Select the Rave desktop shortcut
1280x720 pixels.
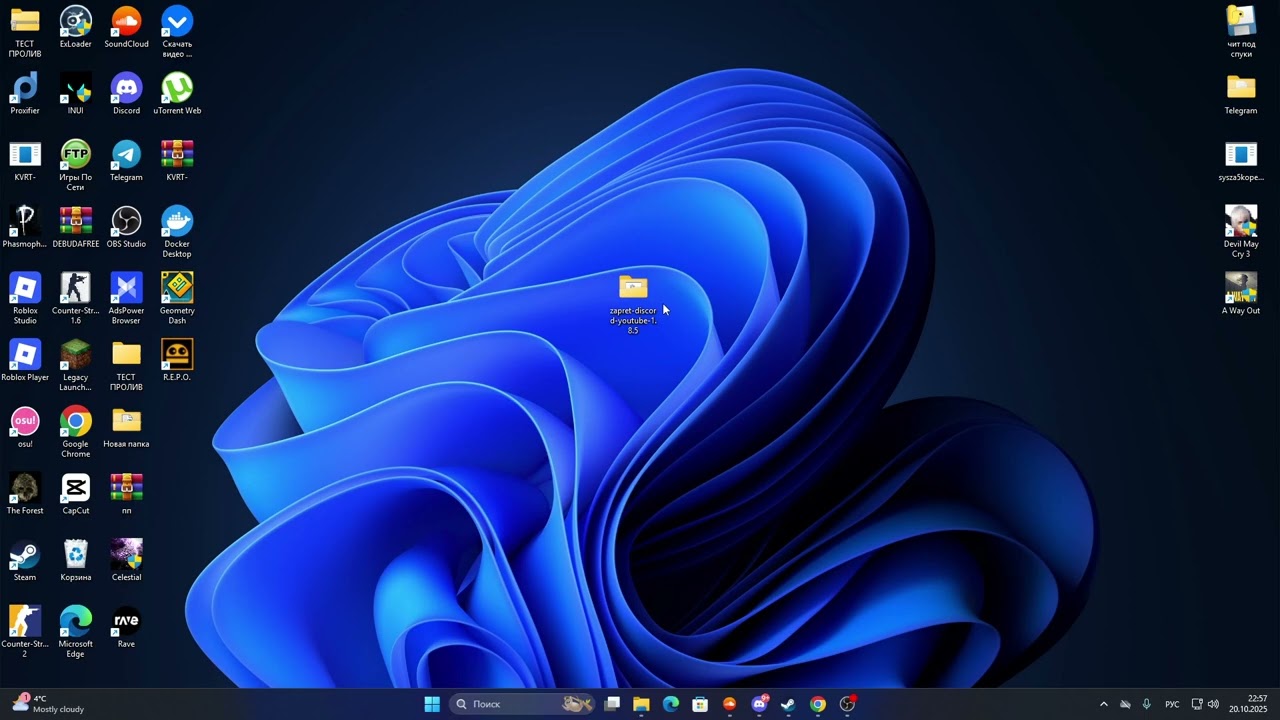(x=126, y=627)
